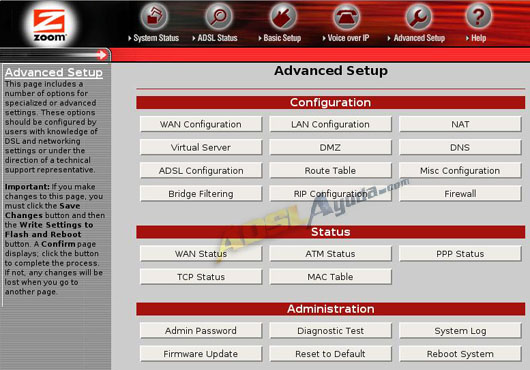View the Route Table

330,171
